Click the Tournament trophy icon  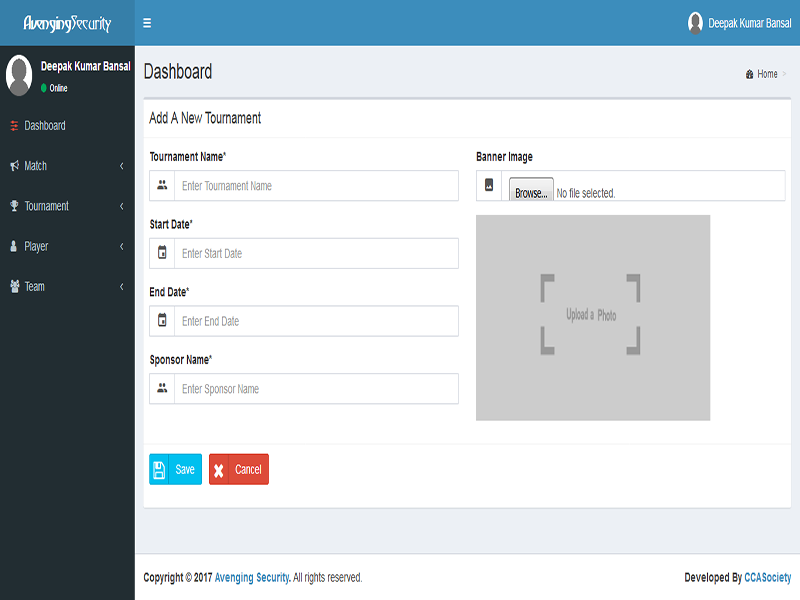(x=14, y=206)
